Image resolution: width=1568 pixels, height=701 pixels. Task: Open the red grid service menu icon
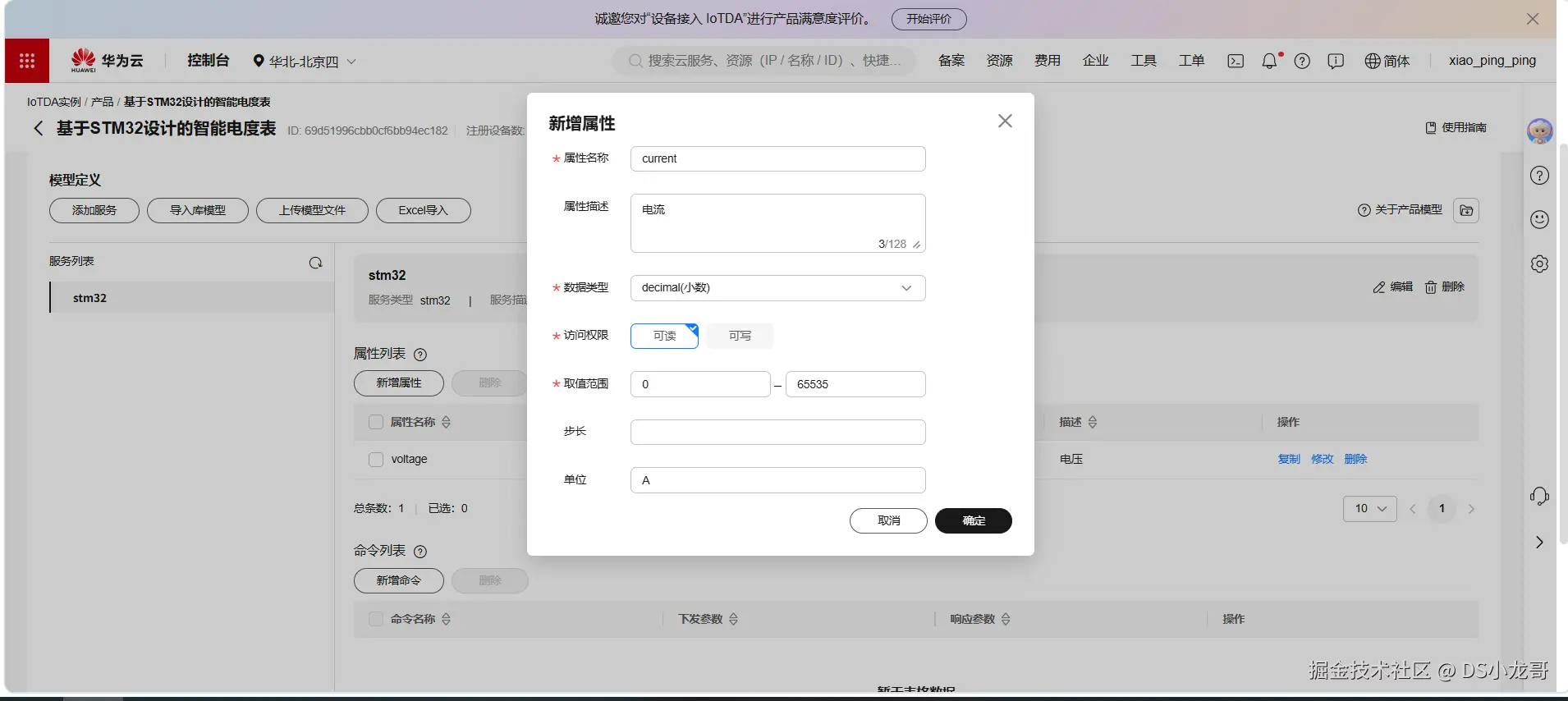(x=26, y=61)
